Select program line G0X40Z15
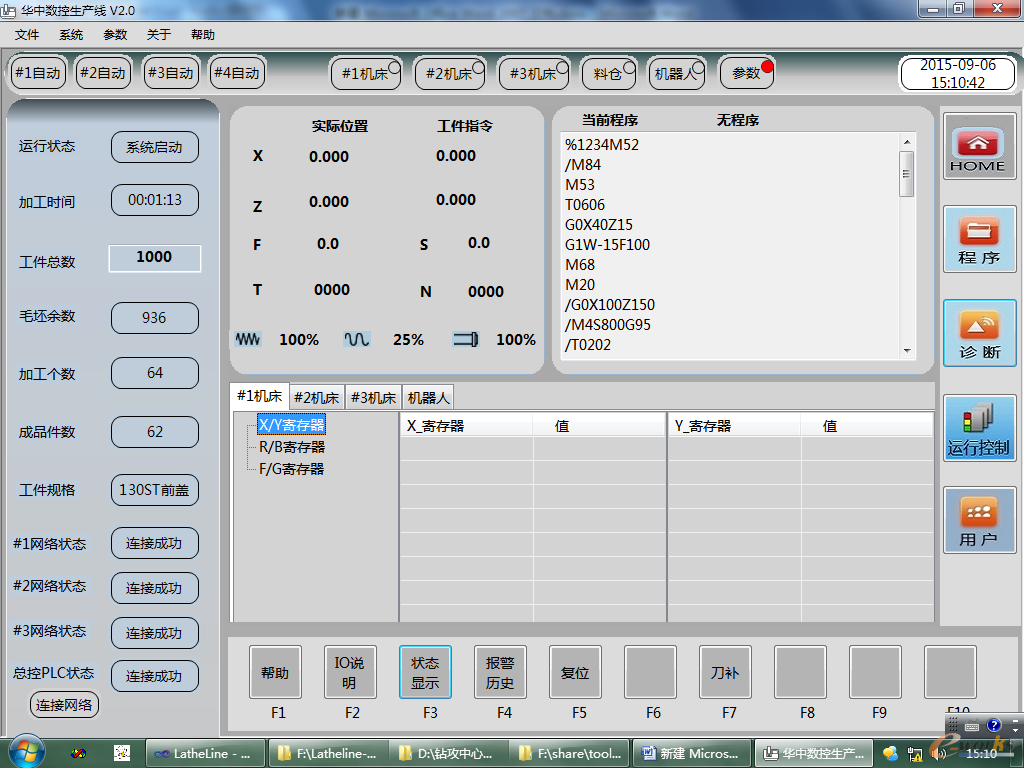Image resolution: width=1024 pixels, height=768 pixels. tap(599, 225)
